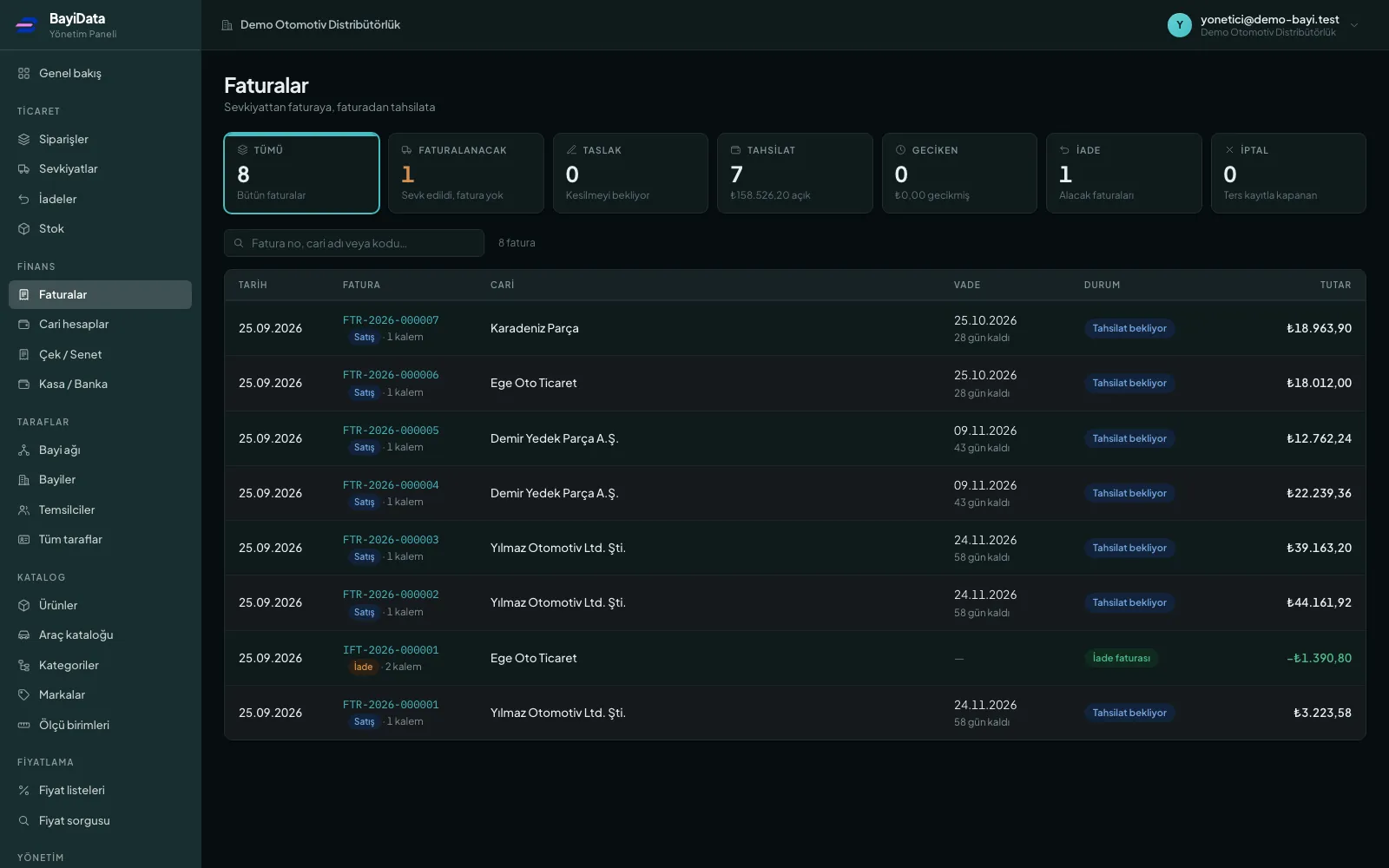1389x868 pixels.
Task: Click the Stok box icon
Action: [24, 229]
